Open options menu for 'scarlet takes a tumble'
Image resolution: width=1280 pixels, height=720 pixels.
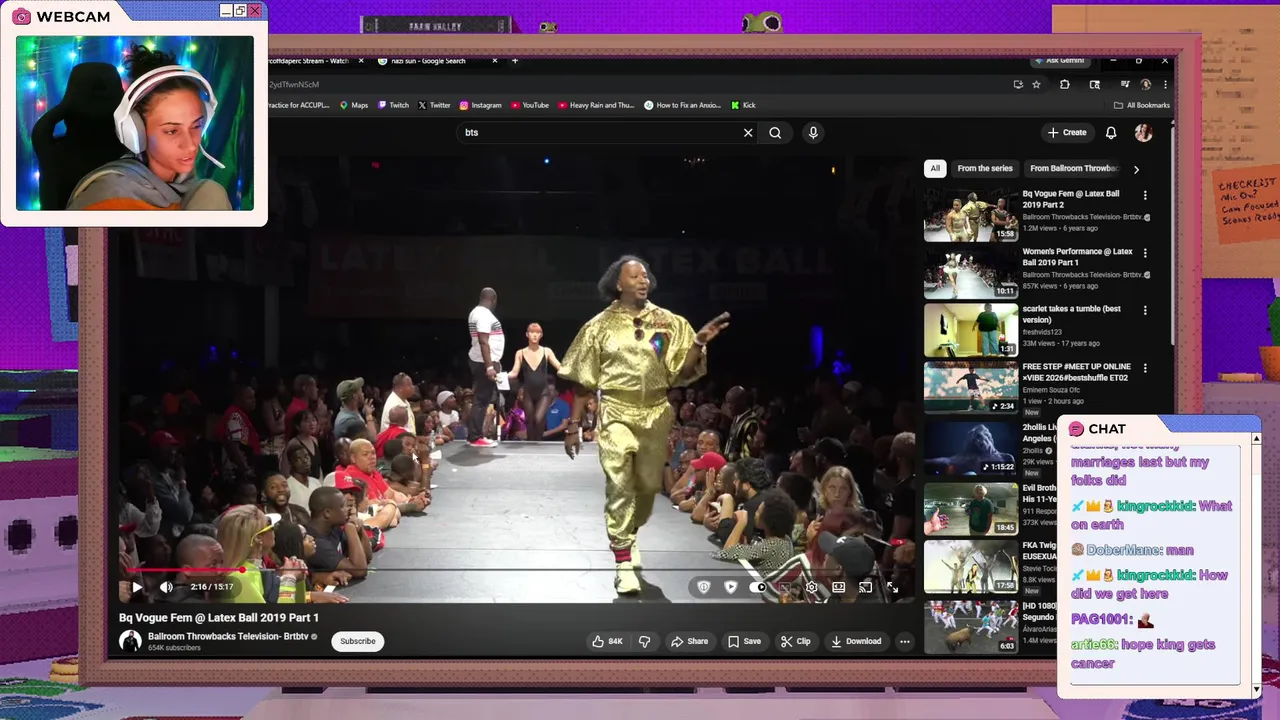[1145, 310]
